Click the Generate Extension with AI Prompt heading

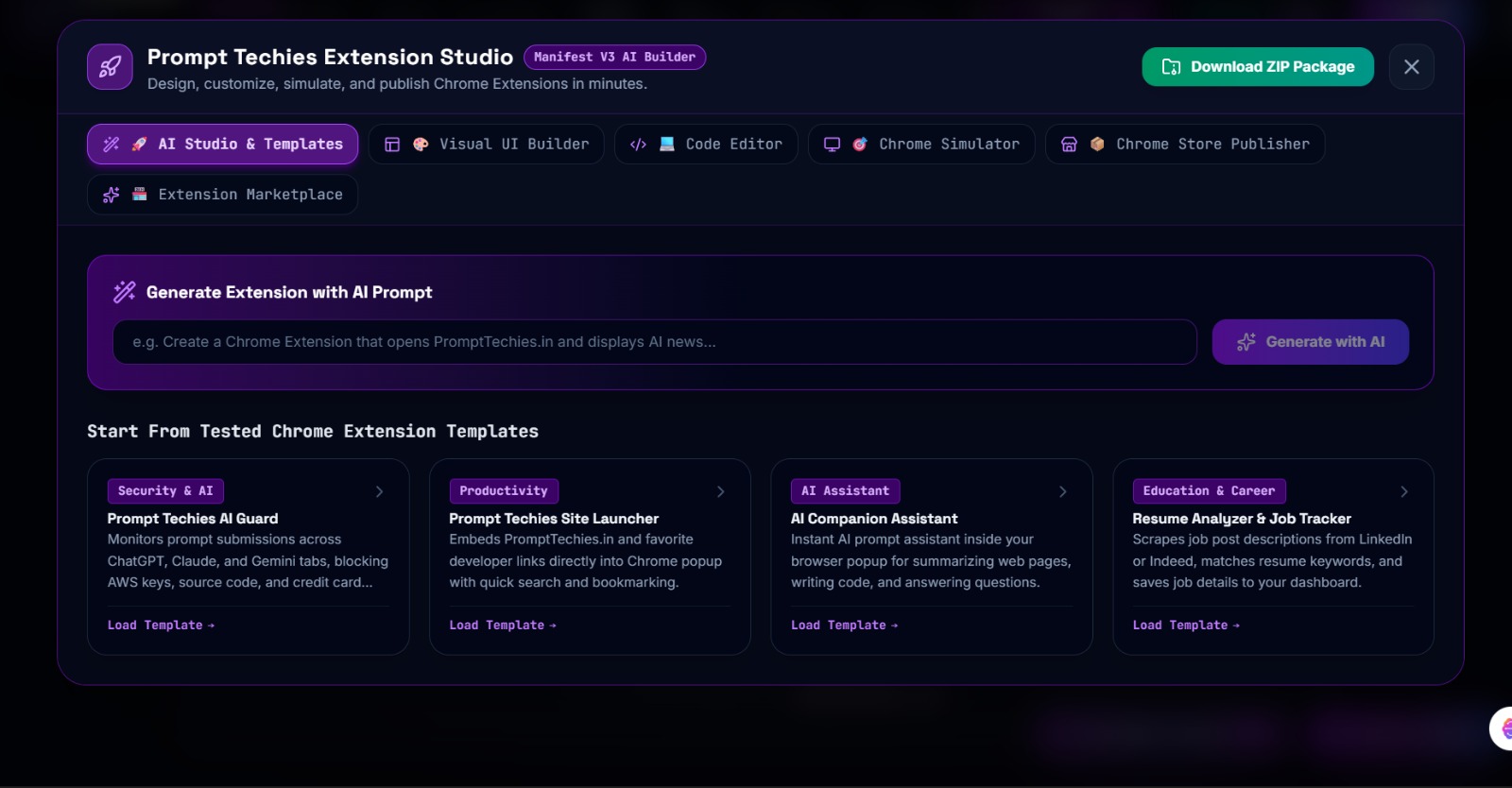289,293
